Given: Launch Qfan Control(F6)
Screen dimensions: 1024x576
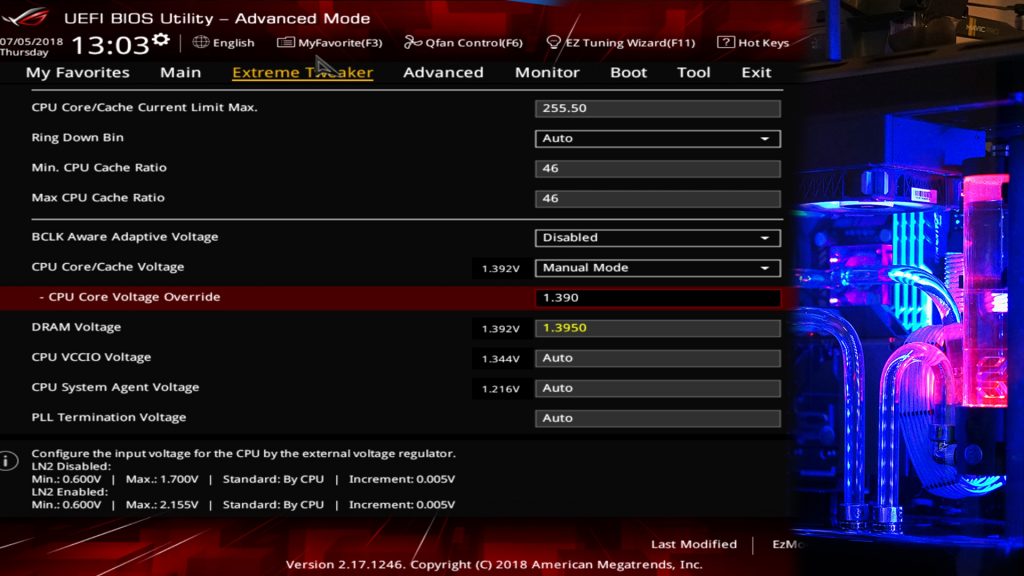Looking at the screenshot, I should pos(464,42).
